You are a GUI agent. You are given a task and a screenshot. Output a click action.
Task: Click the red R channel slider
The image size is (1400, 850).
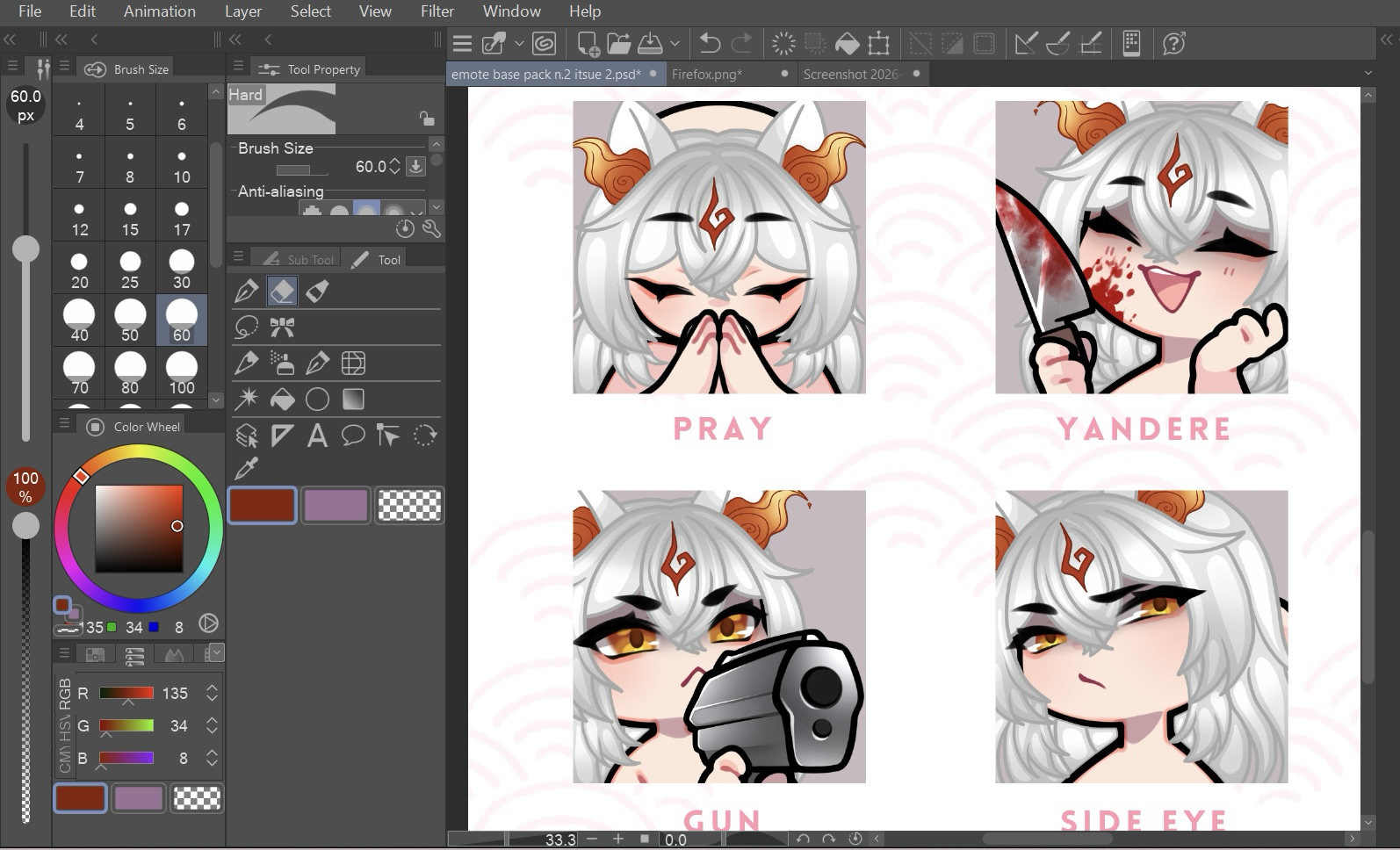(x=126, y=694)
